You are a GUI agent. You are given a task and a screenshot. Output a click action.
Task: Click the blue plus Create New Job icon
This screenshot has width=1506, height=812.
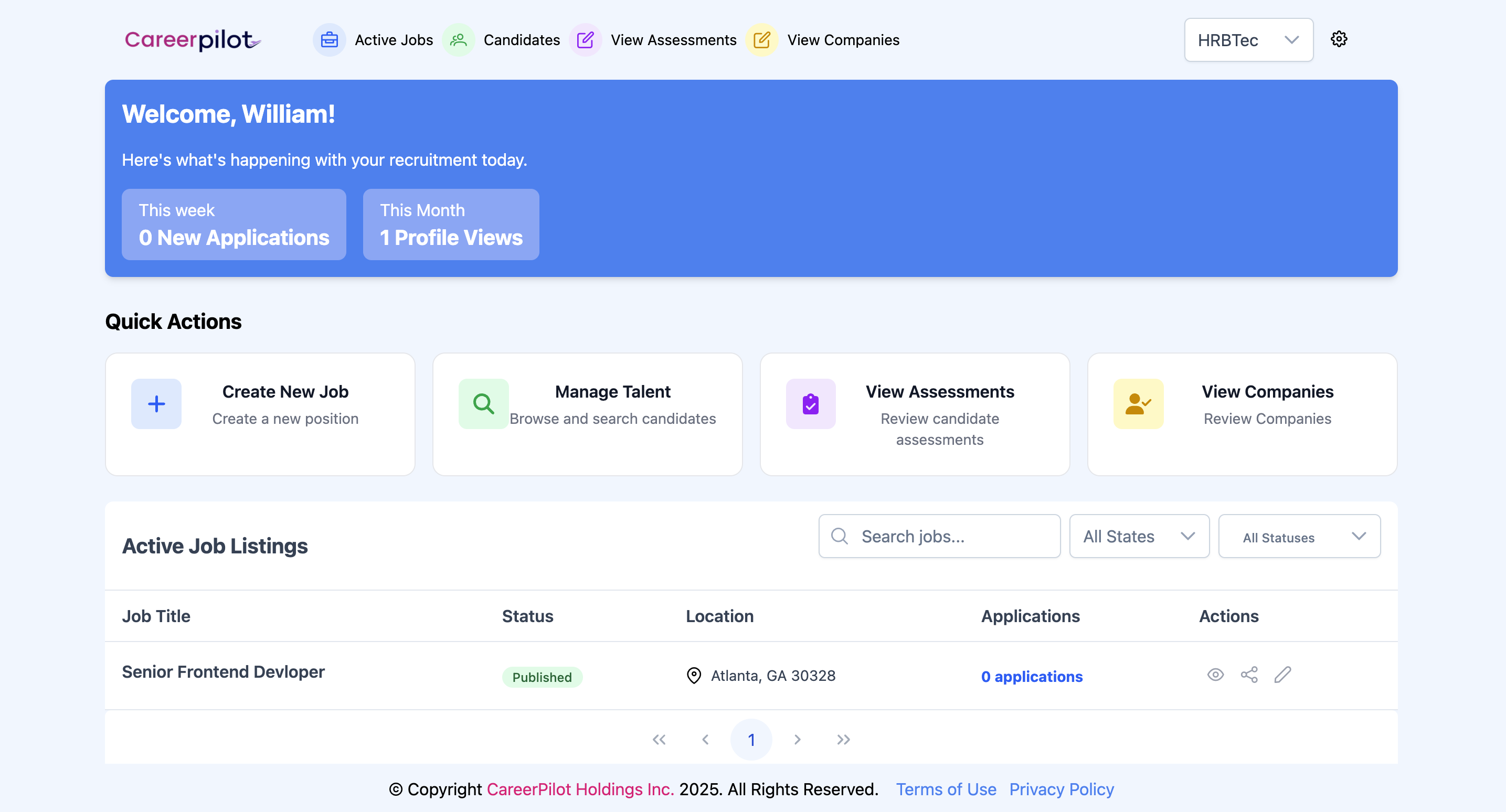156,404
